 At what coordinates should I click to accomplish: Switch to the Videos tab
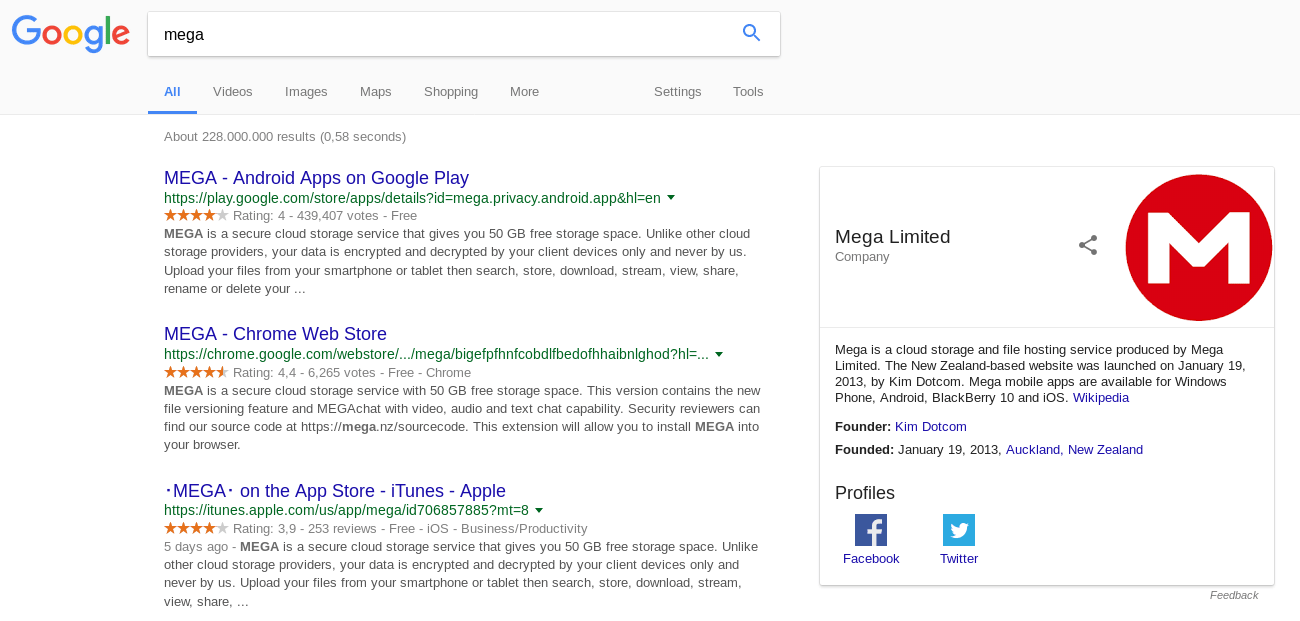pos(233,91)
